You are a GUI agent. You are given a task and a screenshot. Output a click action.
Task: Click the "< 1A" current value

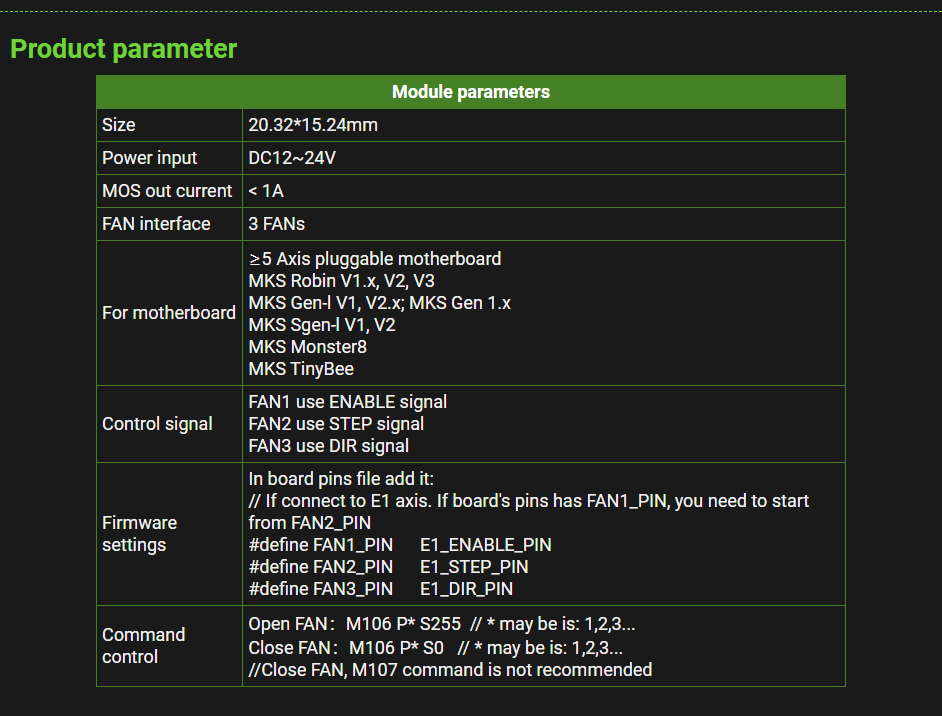266,191
